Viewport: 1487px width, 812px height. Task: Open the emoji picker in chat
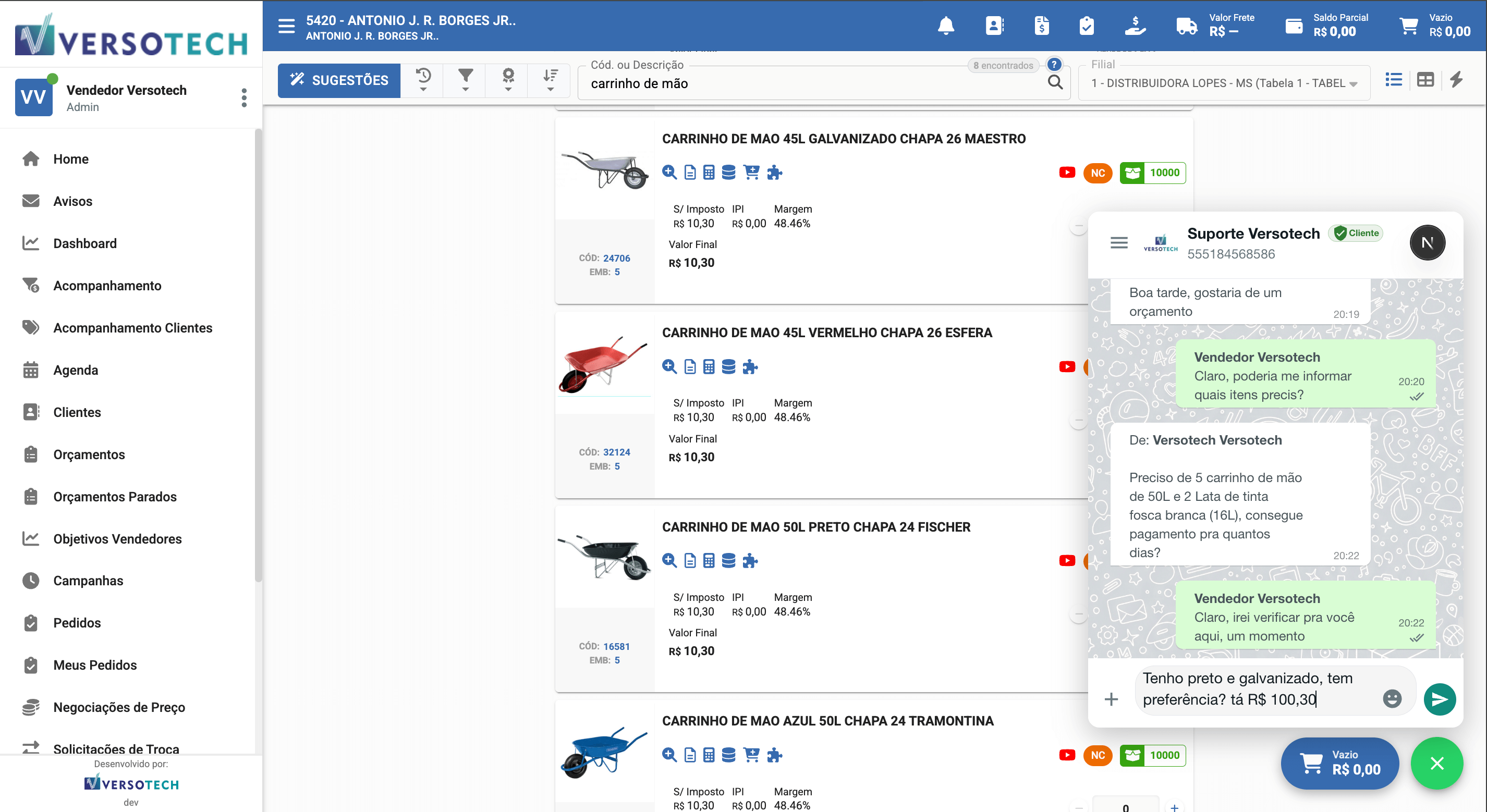coord(1392,699)
